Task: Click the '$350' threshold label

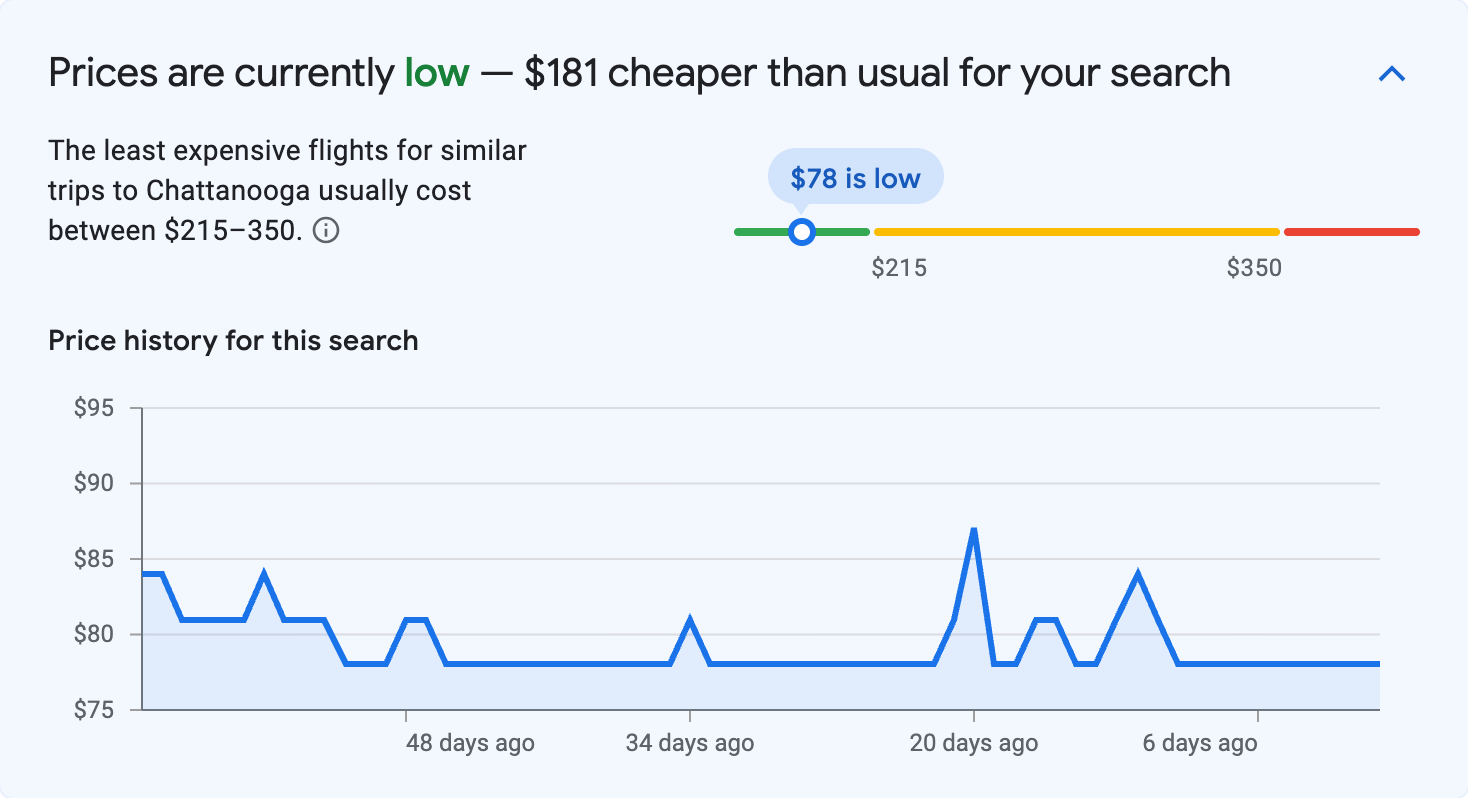Action: click(1255, 267)
